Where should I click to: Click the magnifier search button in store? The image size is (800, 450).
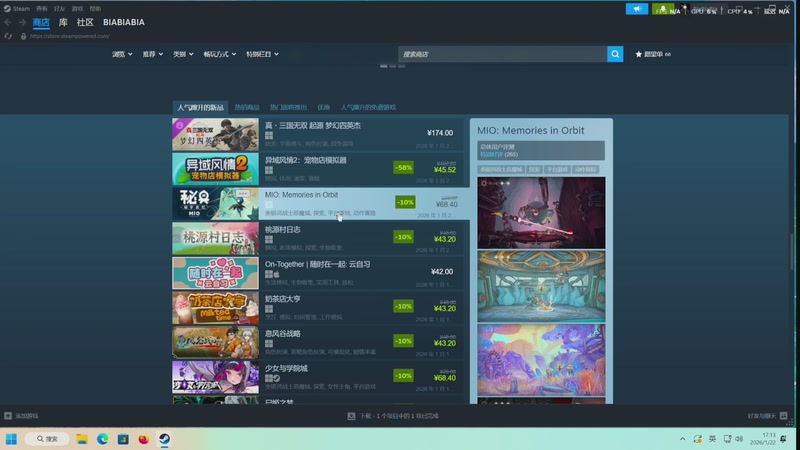(x=615, y=54)
